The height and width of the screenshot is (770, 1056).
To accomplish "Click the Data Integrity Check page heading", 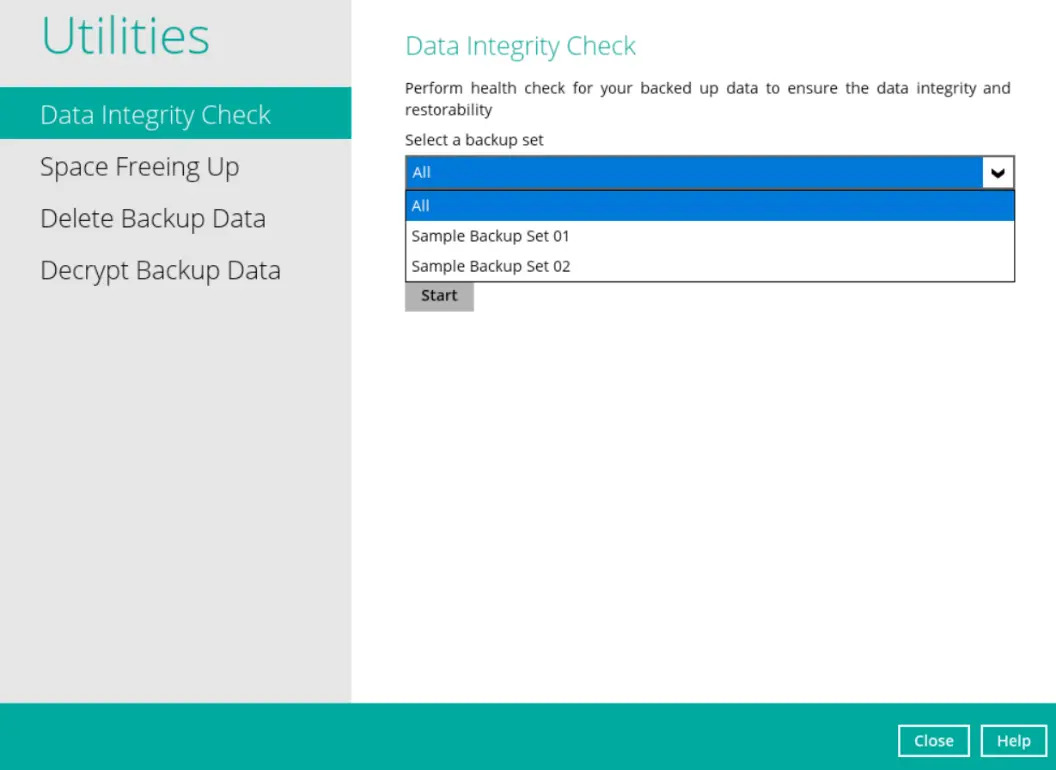I will [x=520, y=47].
